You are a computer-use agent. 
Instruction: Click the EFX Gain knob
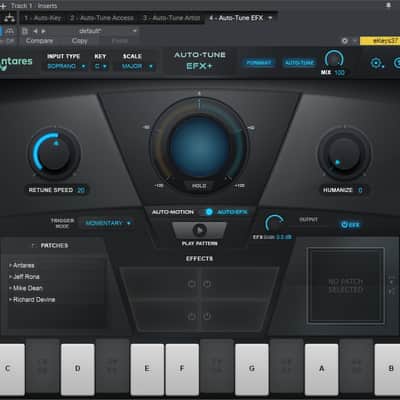pyautogui.click(x=274, y=223)
